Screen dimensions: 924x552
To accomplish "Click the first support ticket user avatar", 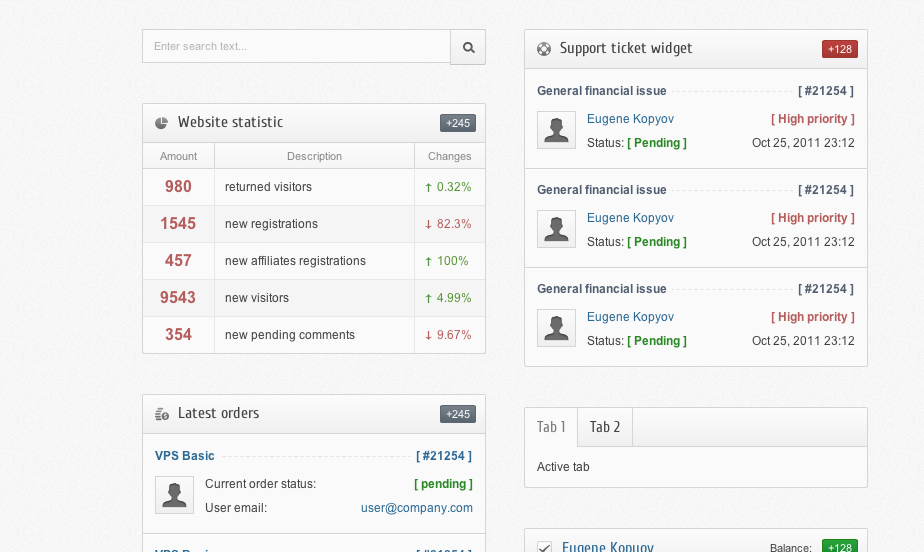I will pos(556,130).
